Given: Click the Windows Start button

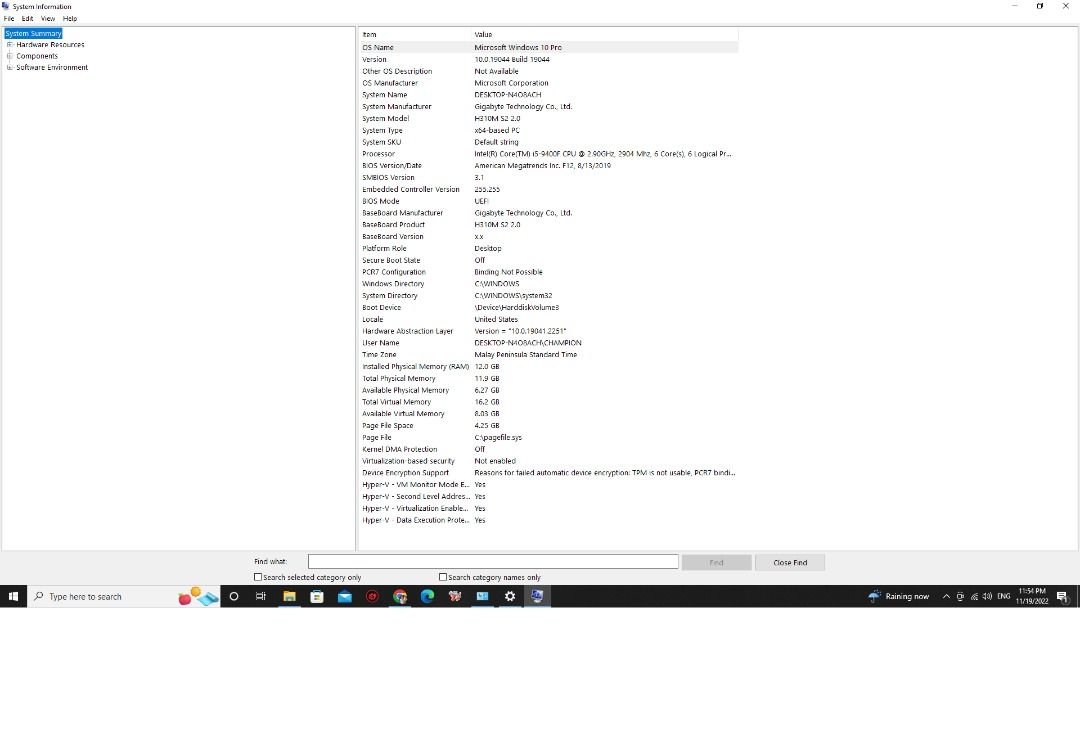Looking at the screenshot, I should (13, 596).
